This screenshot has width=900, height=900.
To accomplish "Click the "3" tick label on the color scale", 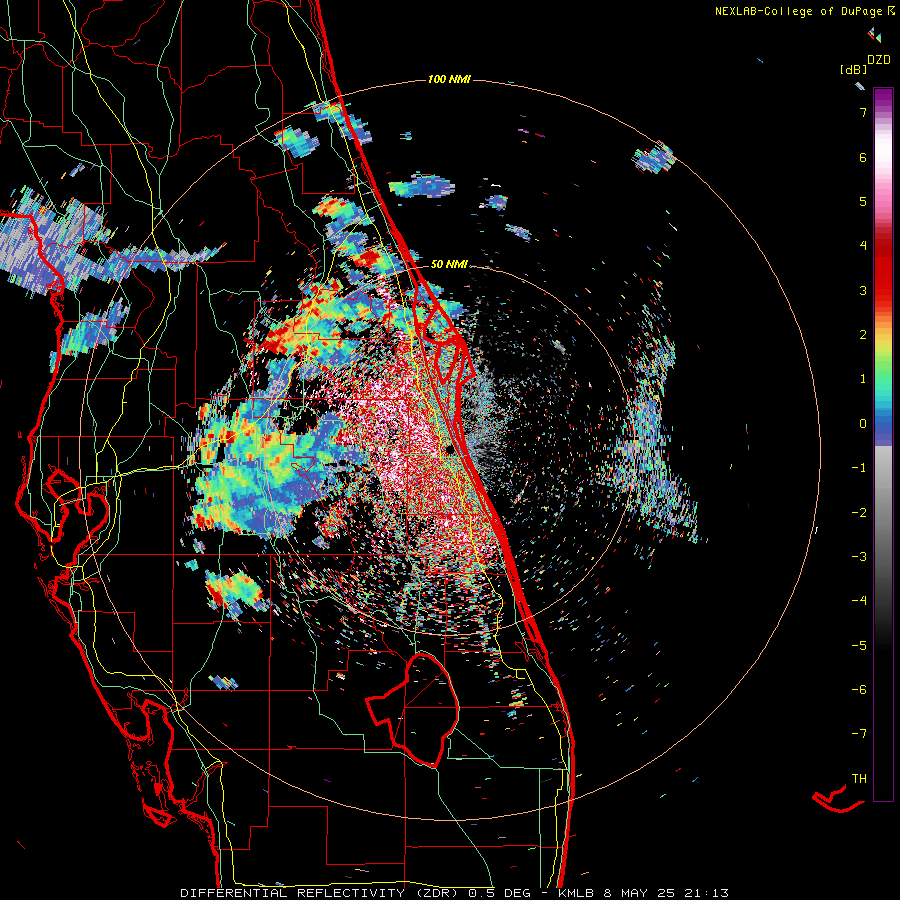I will 863,290.
